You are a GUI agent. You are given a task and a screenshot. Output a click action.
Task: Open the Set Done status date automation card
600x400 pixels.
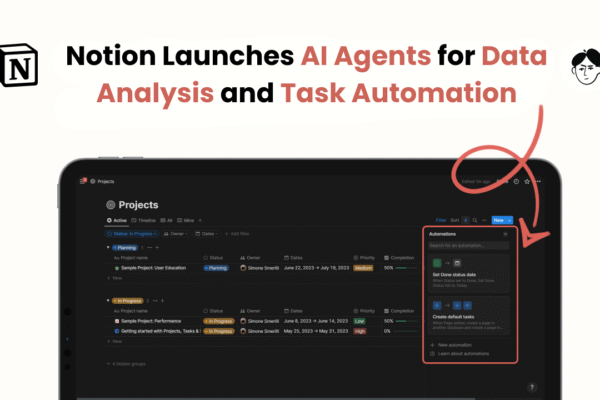[x=469, y=274]
